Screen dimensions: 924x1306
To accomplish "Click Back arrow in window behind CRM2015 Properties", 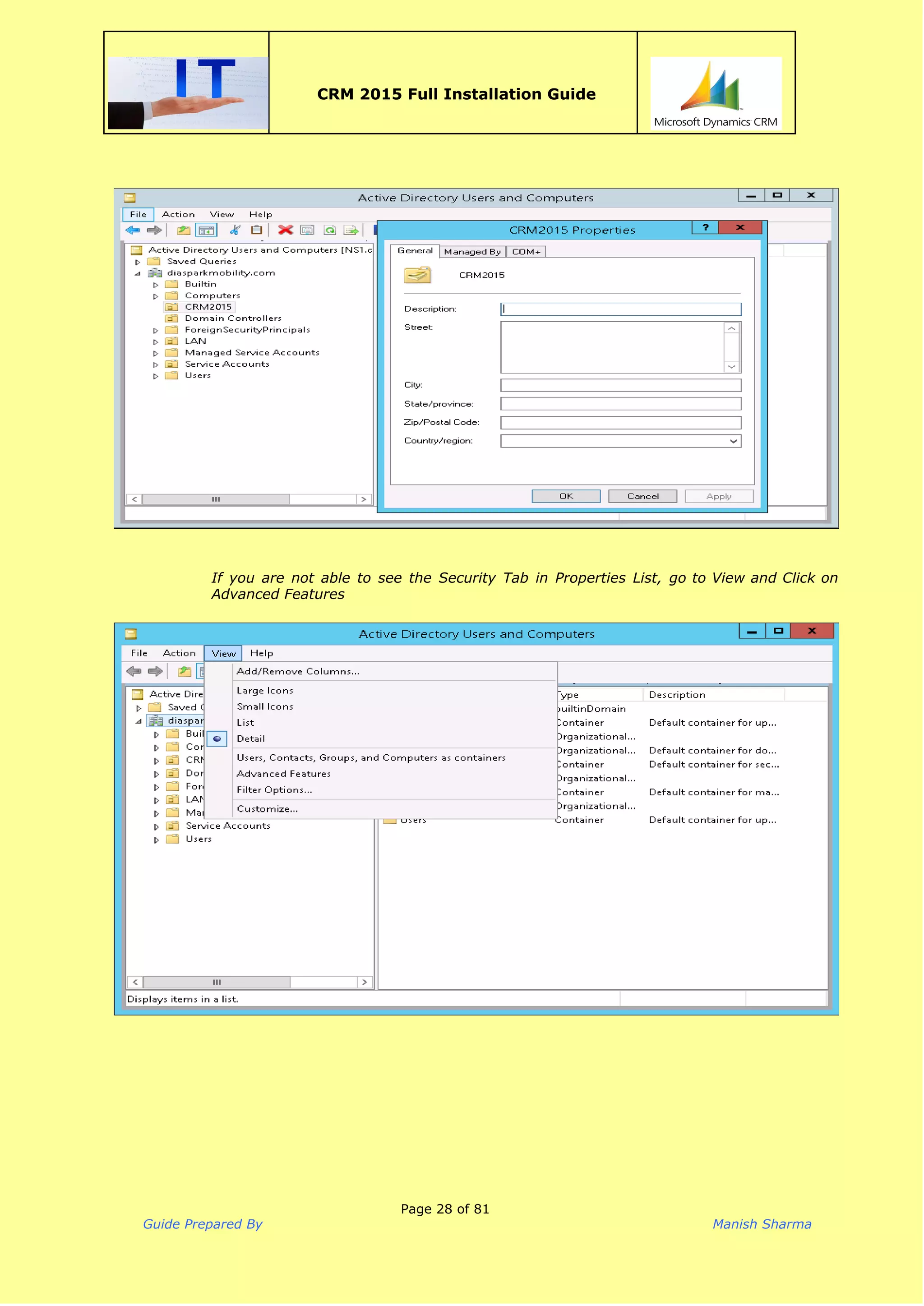I will coord(133,231).
